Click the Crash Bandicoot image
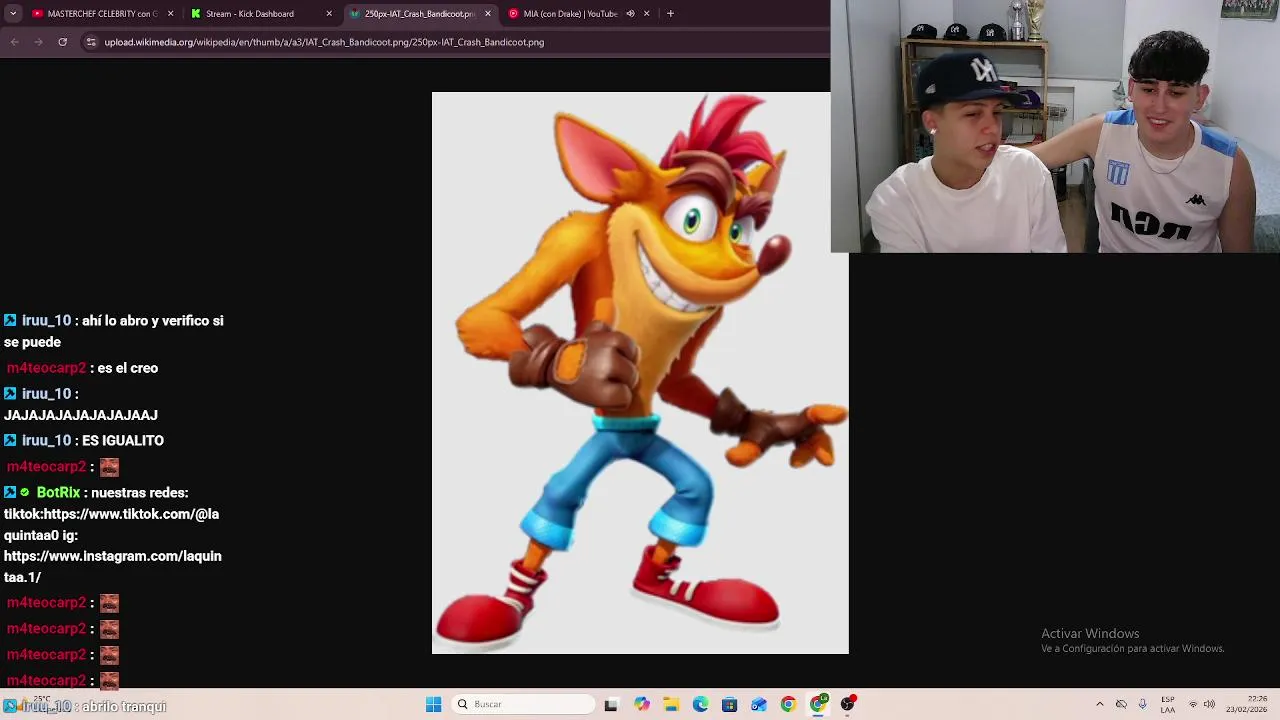The image size is (1280, 720). coord(640,373)
